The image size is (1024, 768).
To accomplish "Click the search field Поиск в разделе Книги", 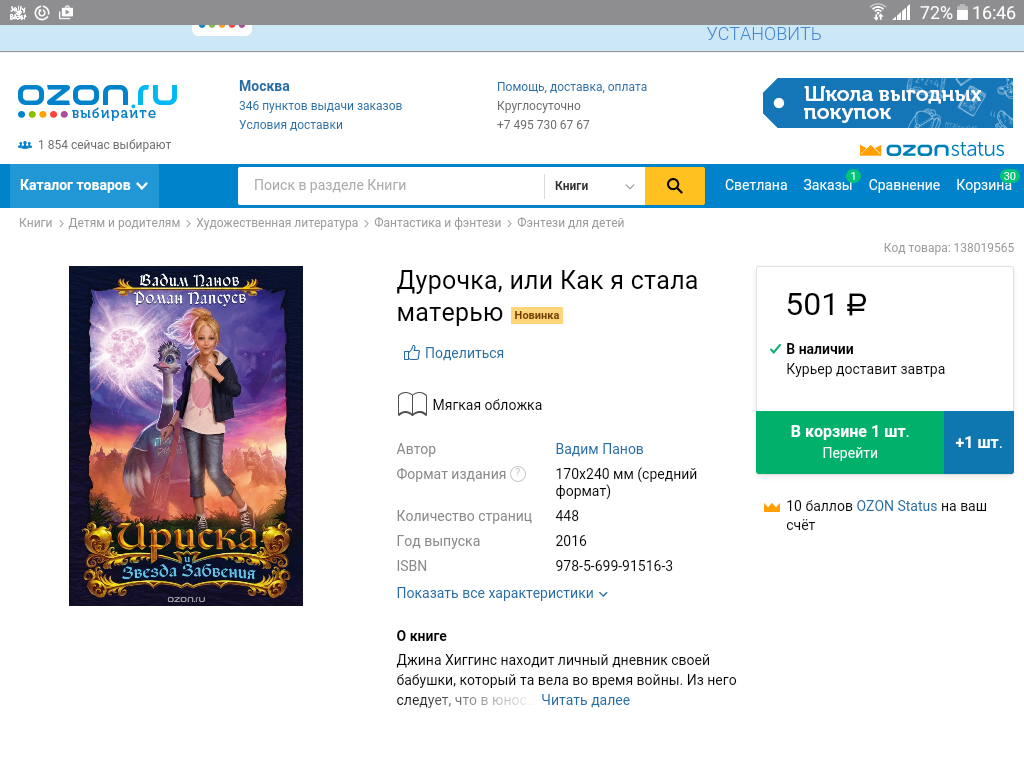I will click(x=391, y=186).
